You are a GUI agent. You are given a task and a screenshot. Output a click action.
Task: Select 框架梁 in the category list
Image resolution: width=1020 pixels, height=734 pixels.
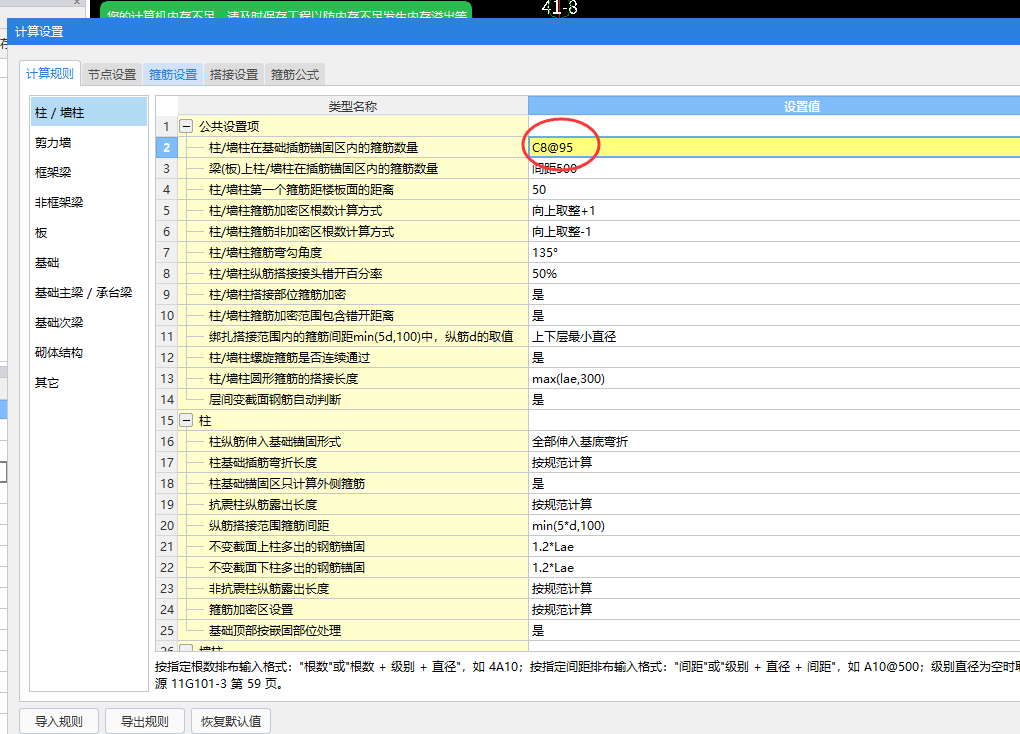pyautogui.click(x=89, y=172)
